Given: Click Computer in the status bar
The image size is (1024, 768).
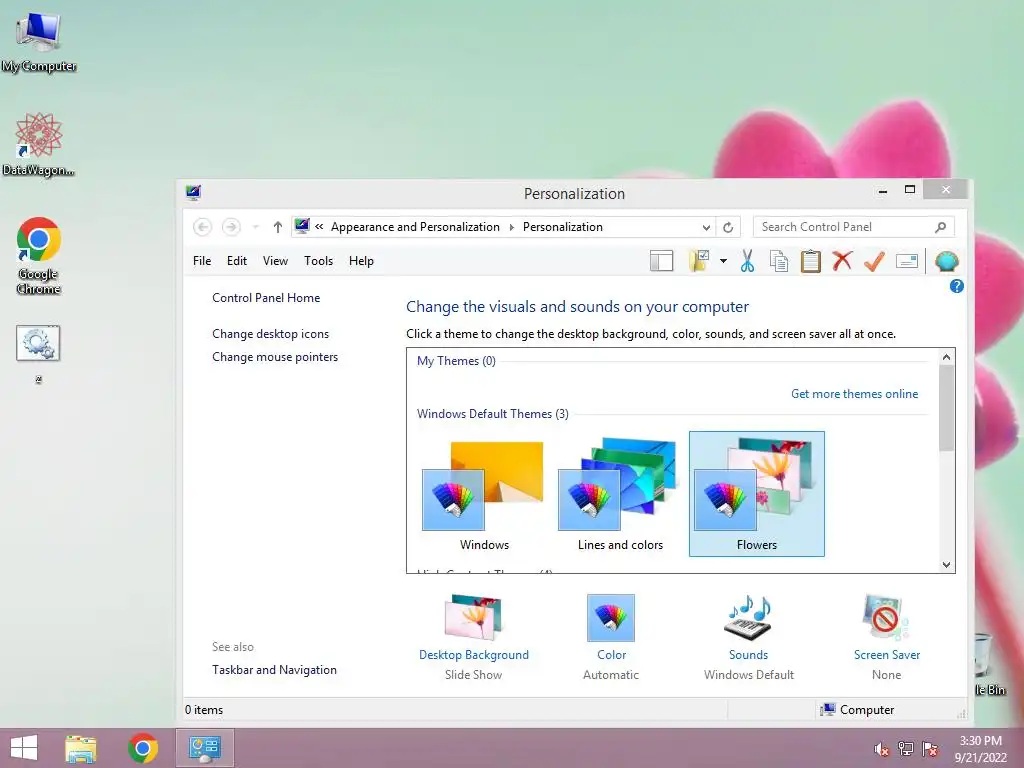Looking at the screenshot, I should (857, 710).
